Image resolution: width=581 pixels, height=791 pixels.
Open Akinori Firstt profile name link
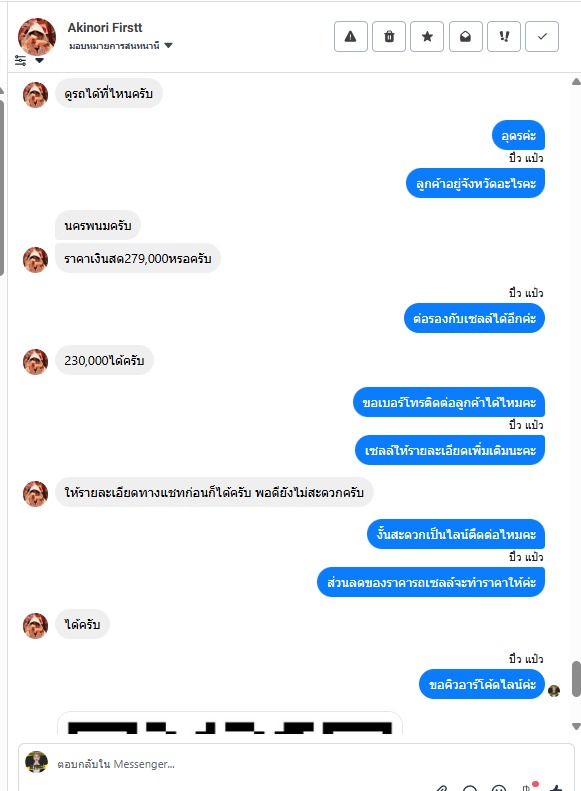coord(105,27)
